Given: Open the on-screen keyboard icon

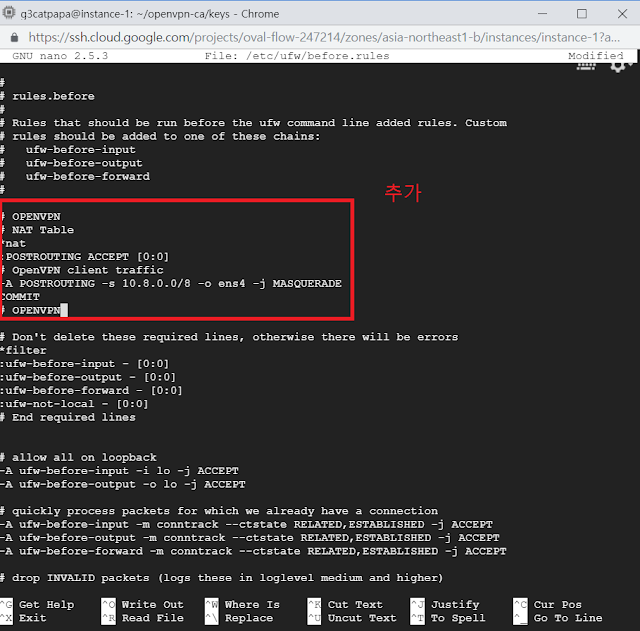Looking at the screenshot, I should coord(586,67).
